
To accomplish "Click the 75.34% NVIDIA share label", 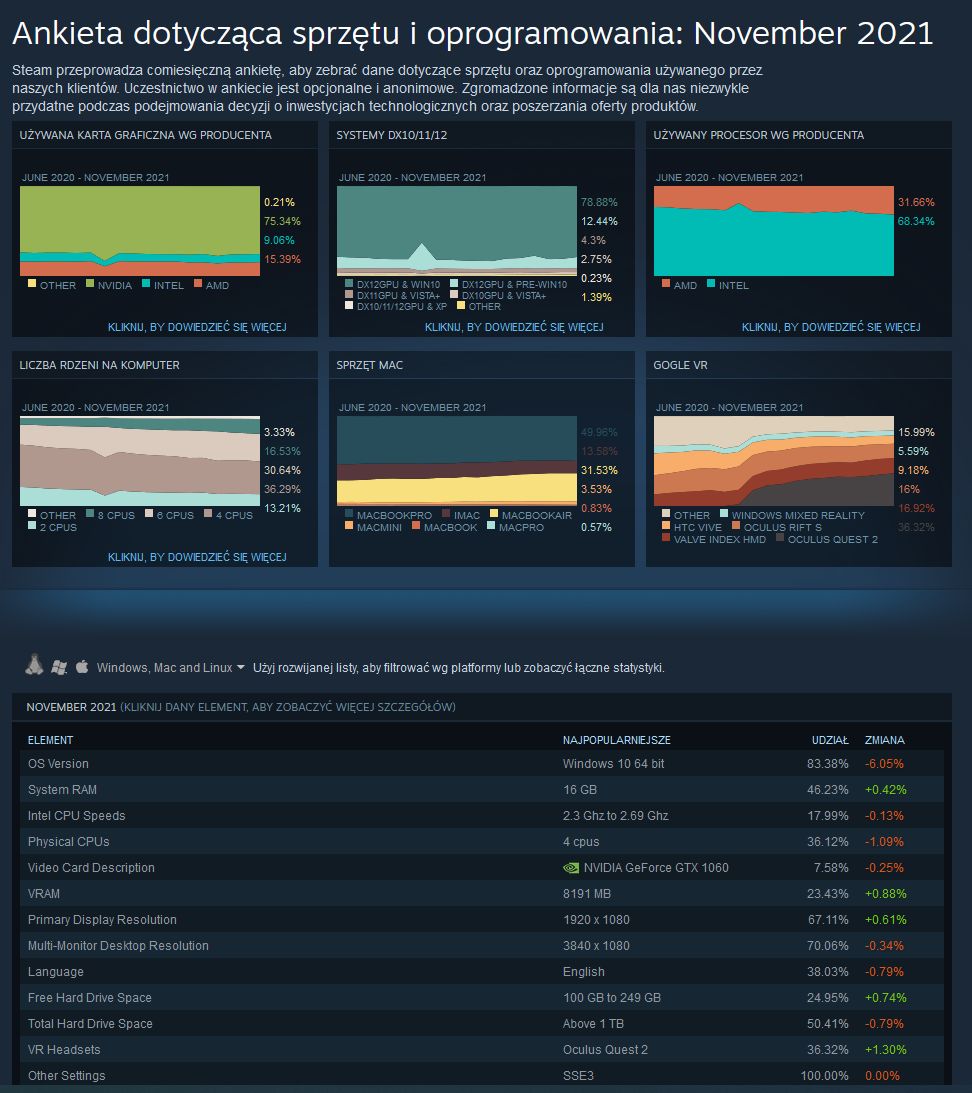I will tap(282, 221).
